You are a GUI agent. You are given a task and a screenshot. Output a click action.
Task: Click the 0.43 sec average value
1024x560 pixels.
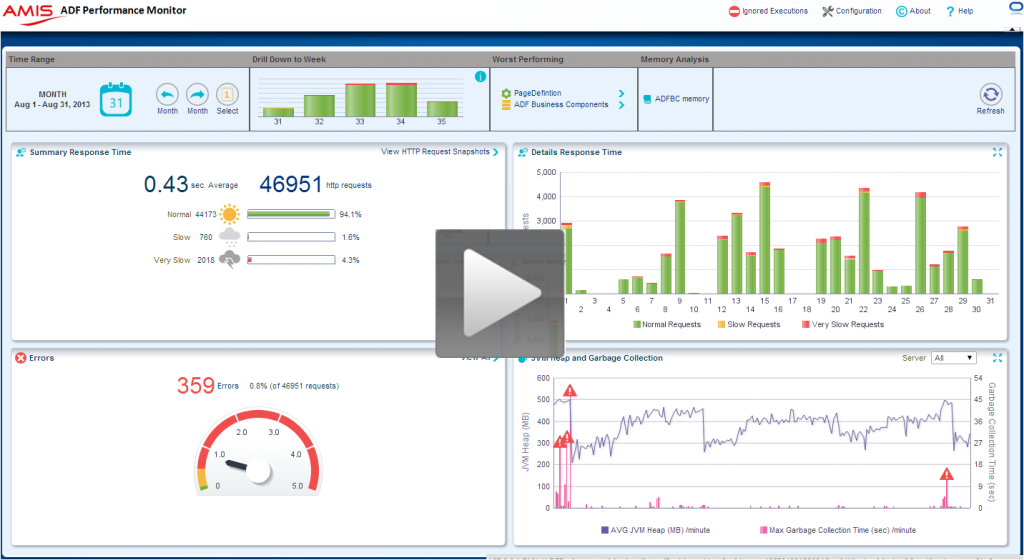click(166, 184)
